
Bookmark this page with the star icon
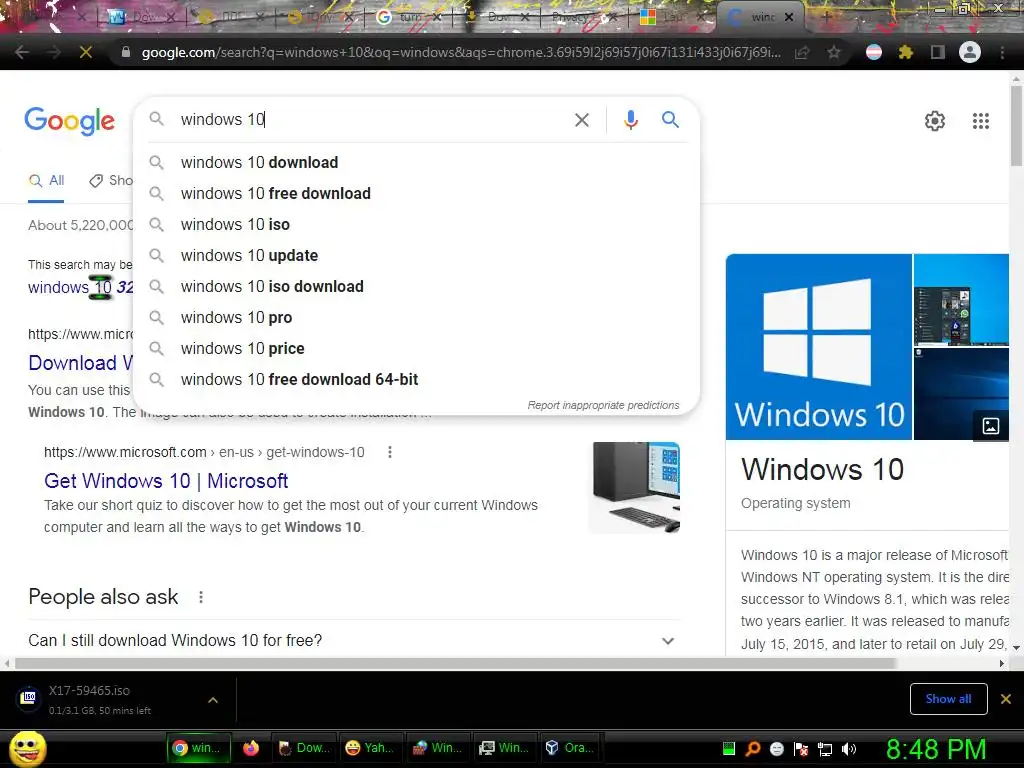[x=833, y=52]
